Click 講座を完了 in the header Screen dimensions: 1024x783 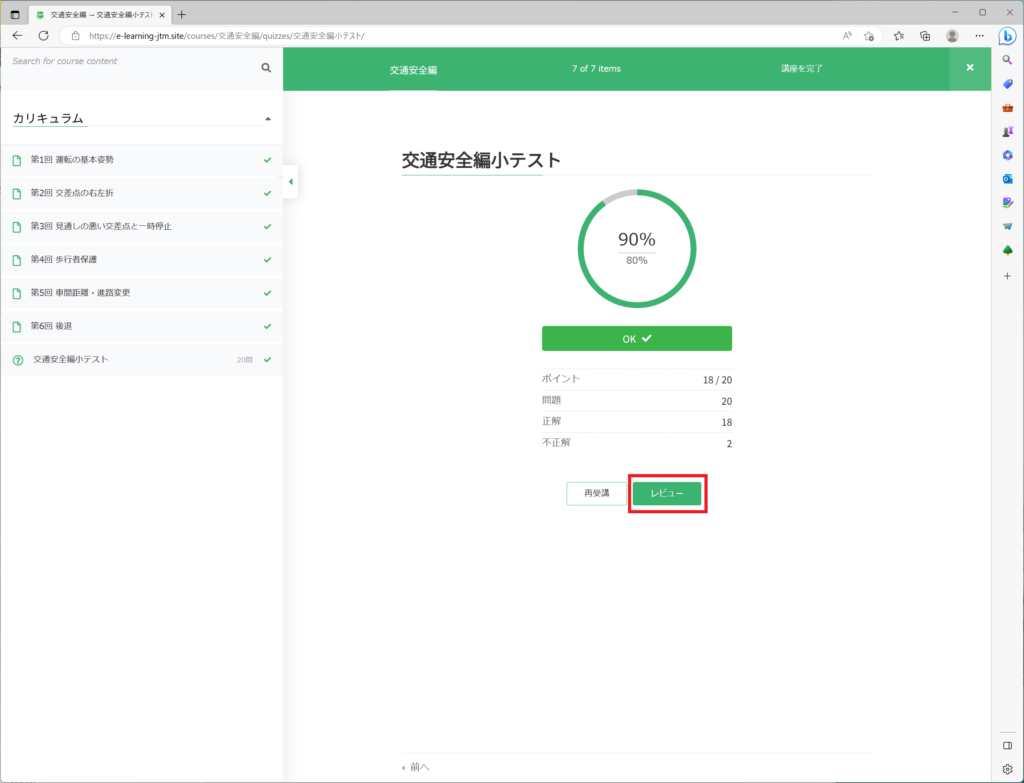[x=802, y=69]
